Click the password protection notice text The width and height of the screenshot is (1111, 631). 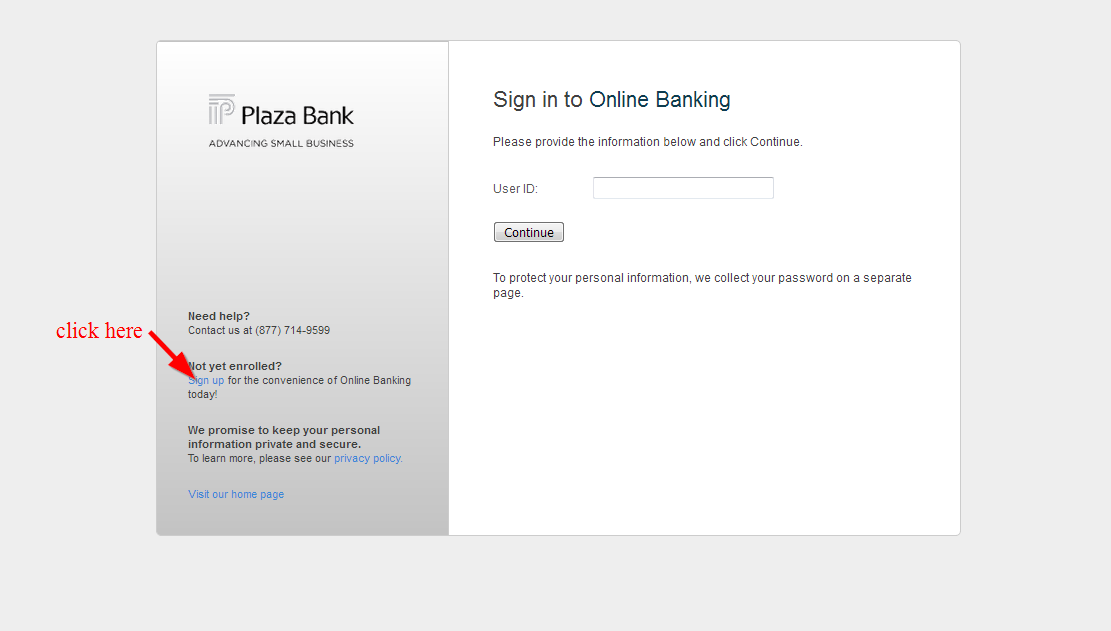(702, 285)
